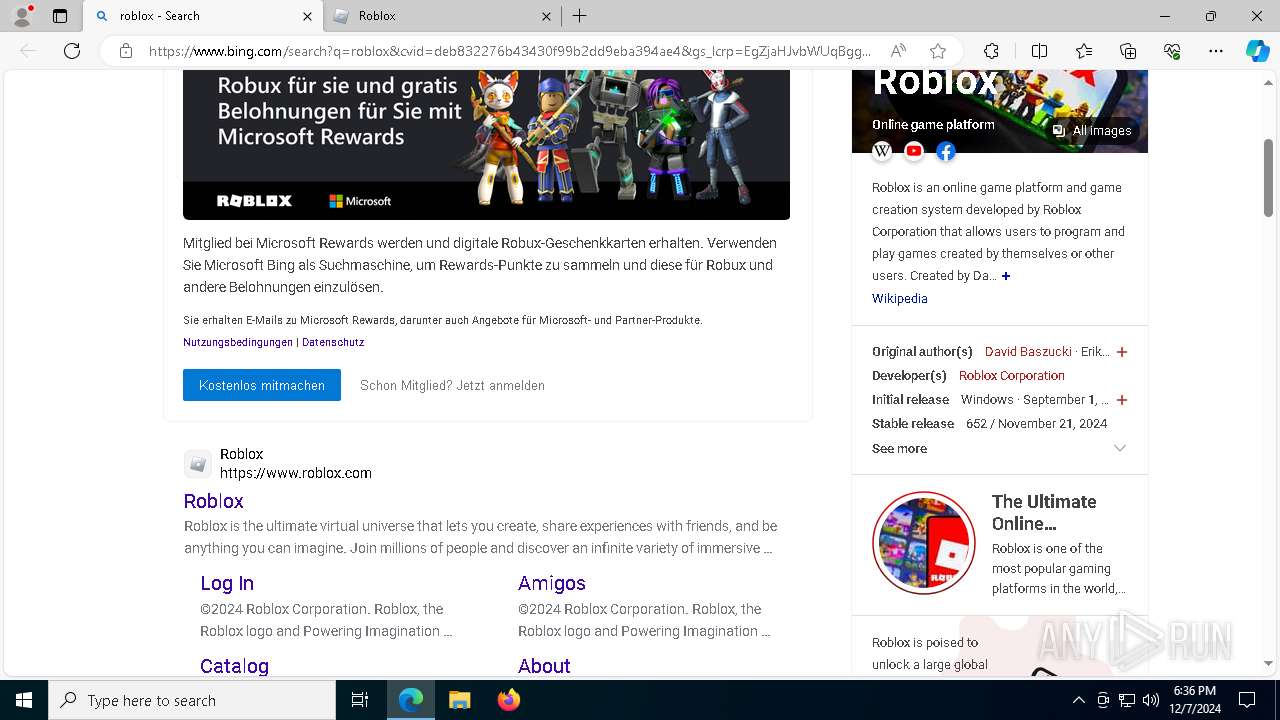
Task: View site information lock icon
Action: point(125,51)
